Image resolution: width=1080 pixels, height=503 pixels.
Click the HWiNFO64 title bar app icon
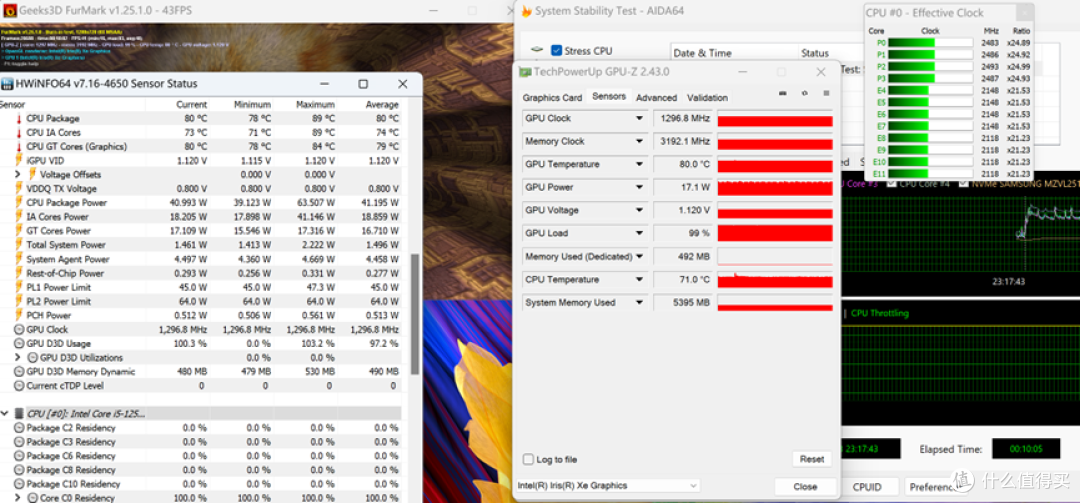pyautogui.click(x=7, y=84)
